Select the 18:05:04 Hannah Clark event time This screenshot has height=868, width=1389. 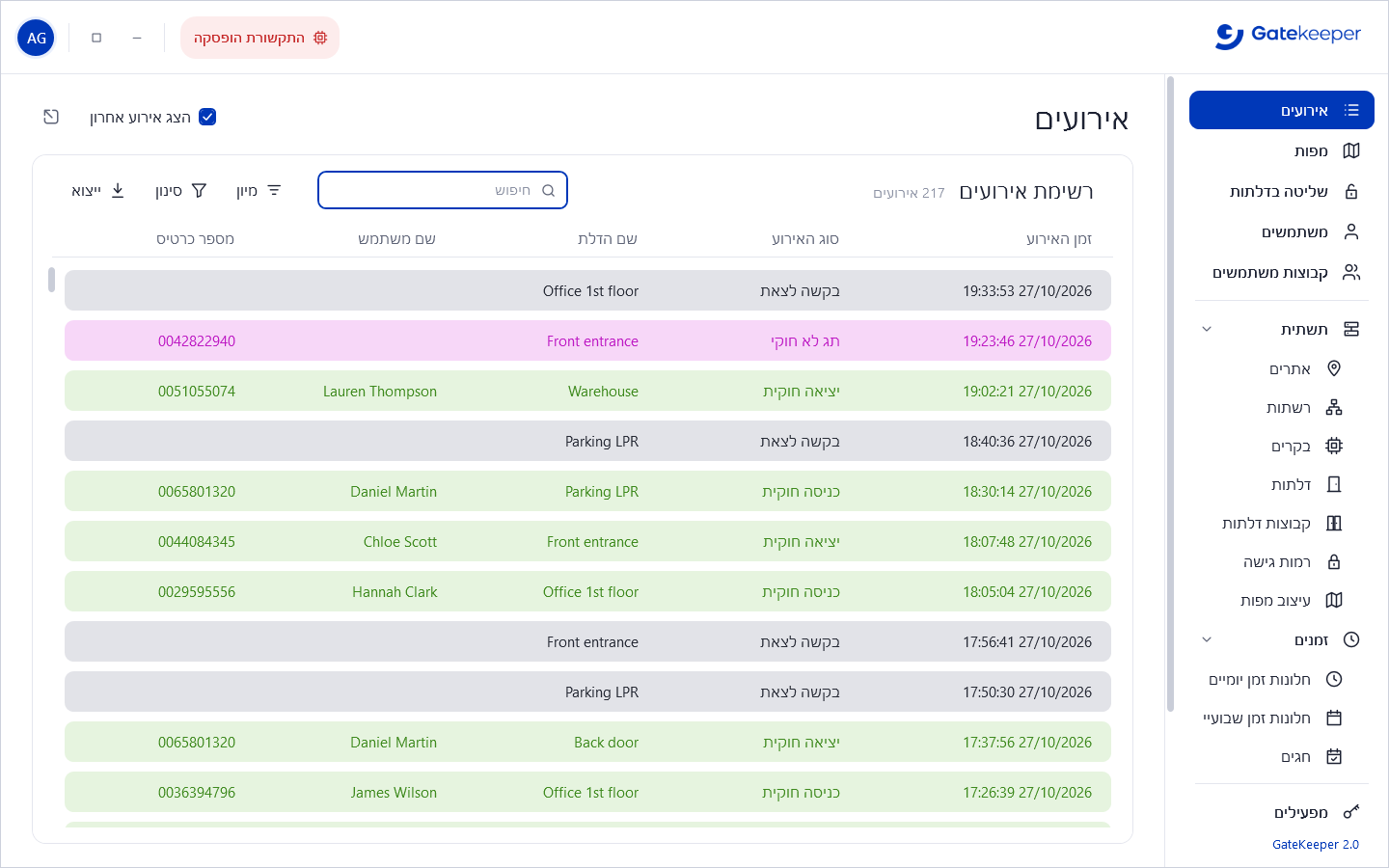[1027, 591]
